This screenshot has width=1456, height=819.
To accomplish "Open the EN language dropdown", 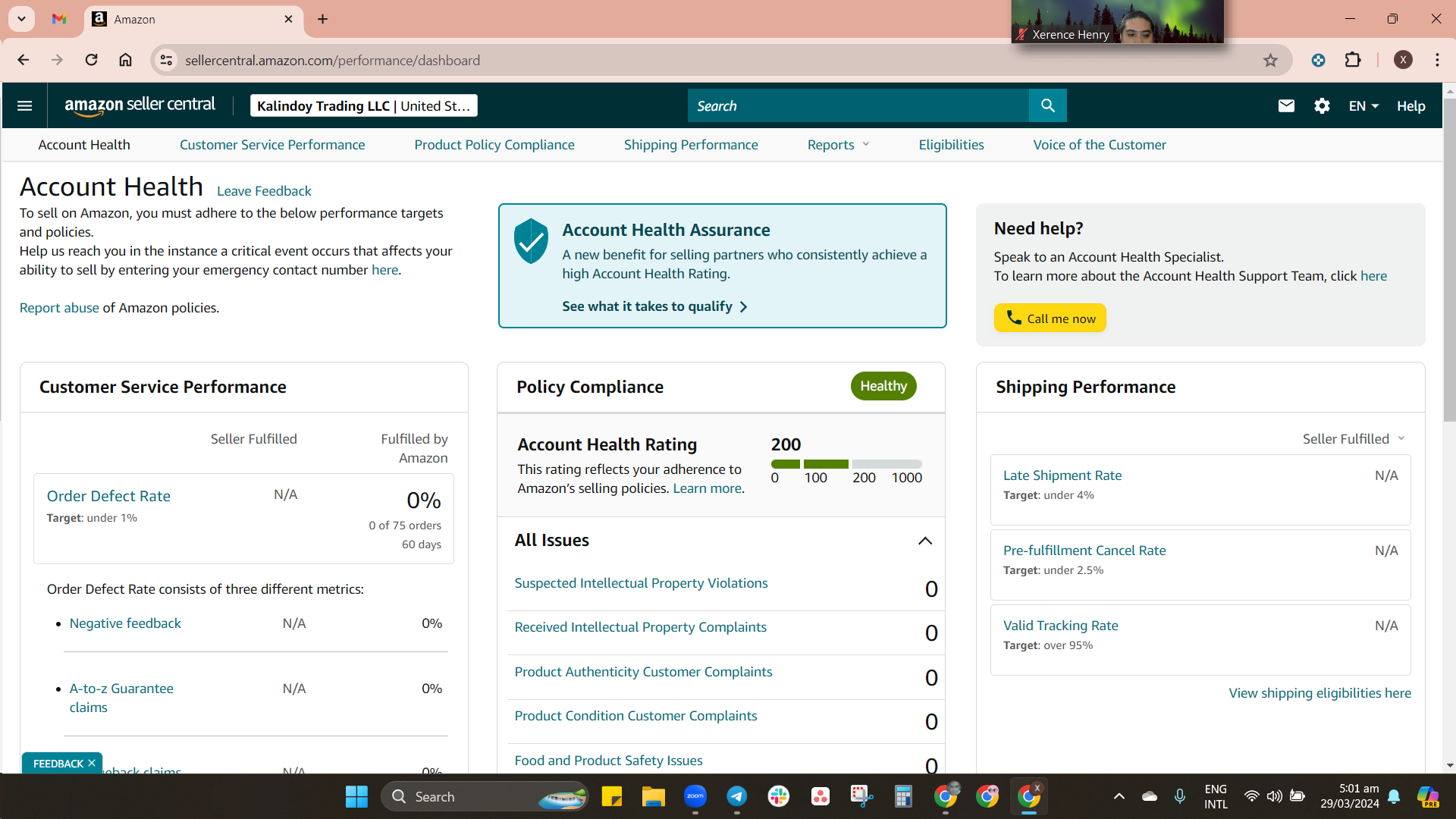I will click(1363, 106).
